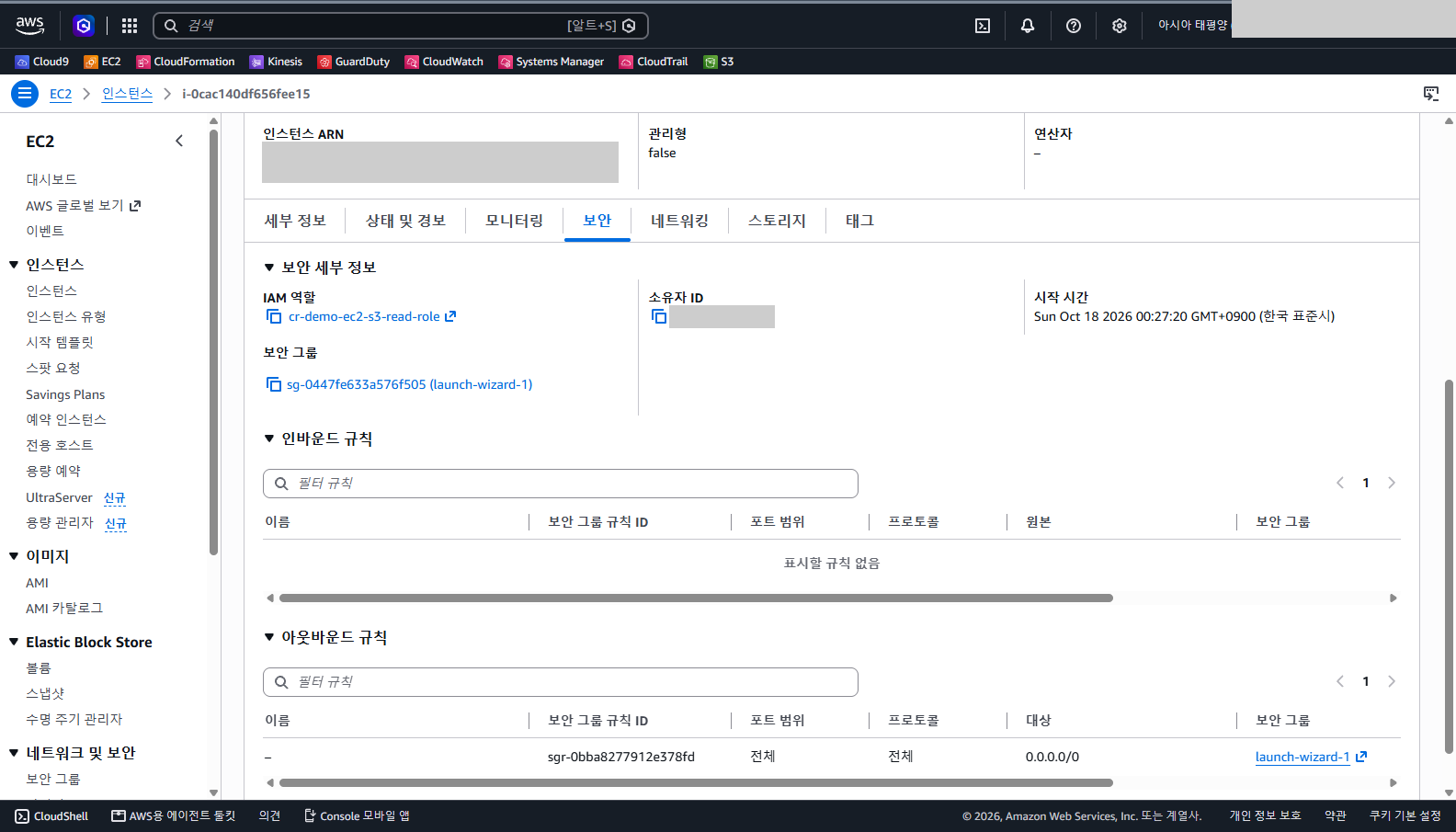The height and width of the screenshot is (832, 1456).
Task: Open GuardDuty bookmark shortcut
Action: coord(354,62)
